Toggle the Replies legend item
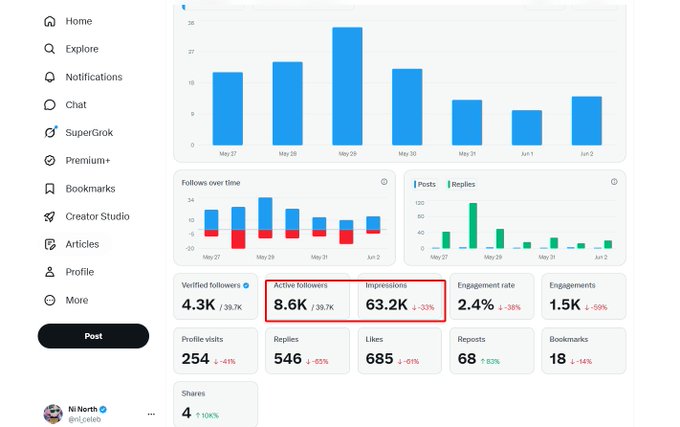 (462, 184)
